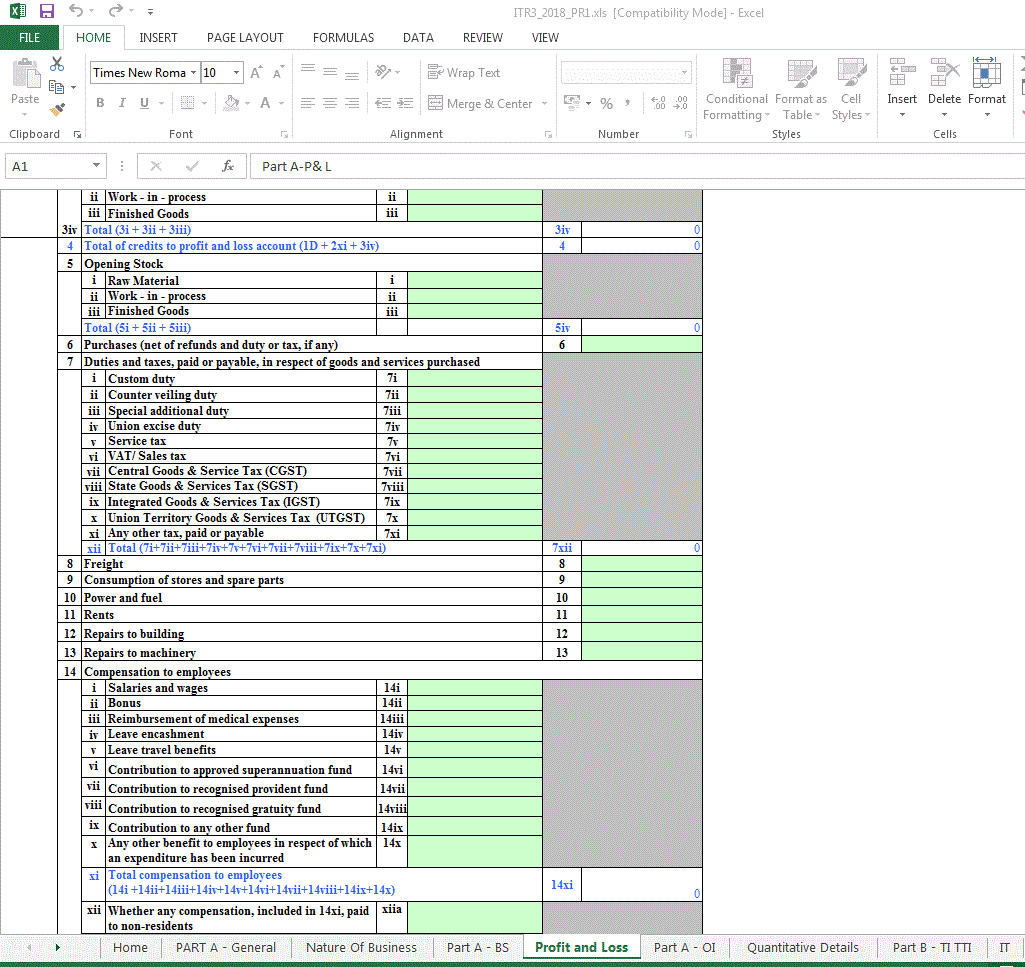The width and height of the screenshot is (1025, 967).
Task: Open the FILE tab
Action: point(29,37)
